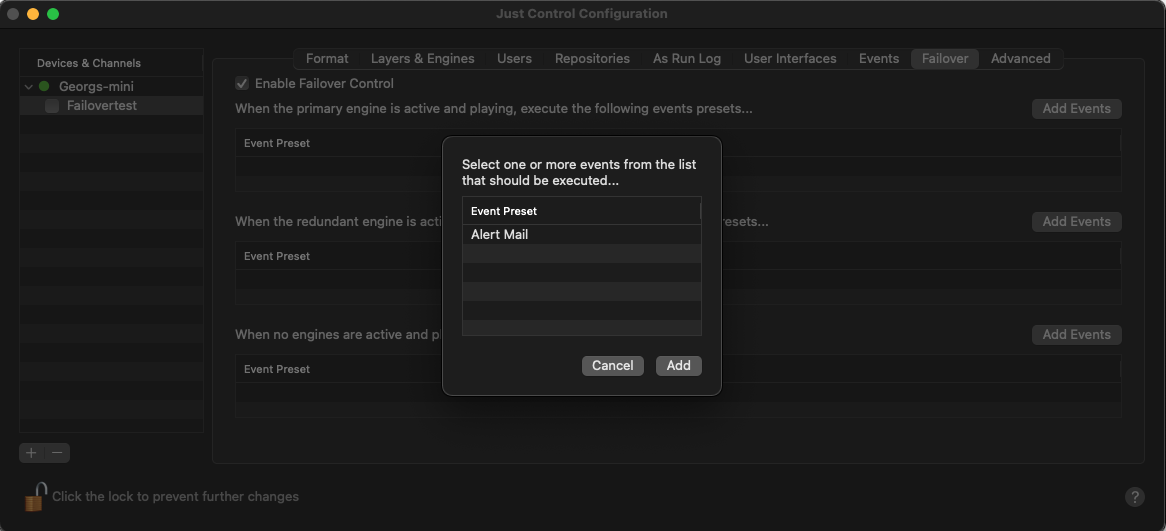Open the Layers & Engines tab
The width and height of the screenshot is (1166, 531).
pos(422,59)
